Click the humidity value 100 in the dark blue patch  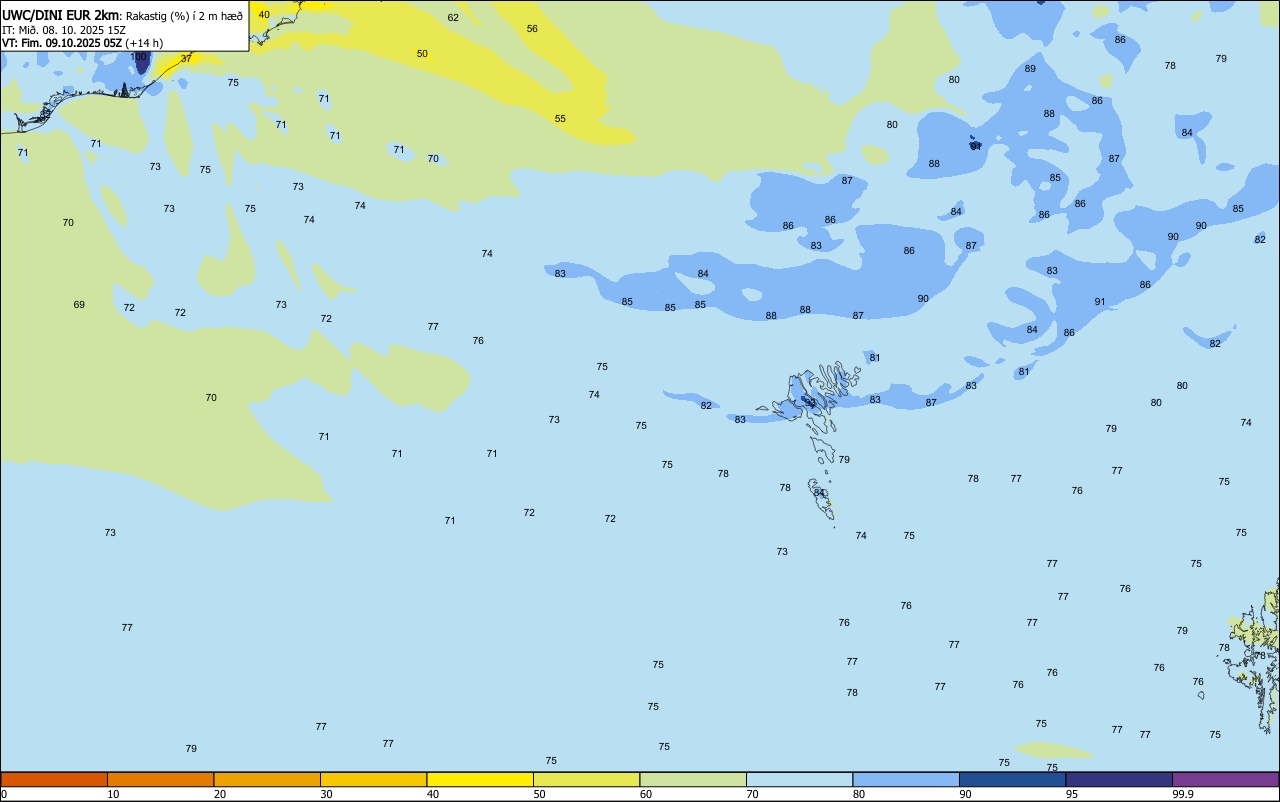tap(139, 57)
